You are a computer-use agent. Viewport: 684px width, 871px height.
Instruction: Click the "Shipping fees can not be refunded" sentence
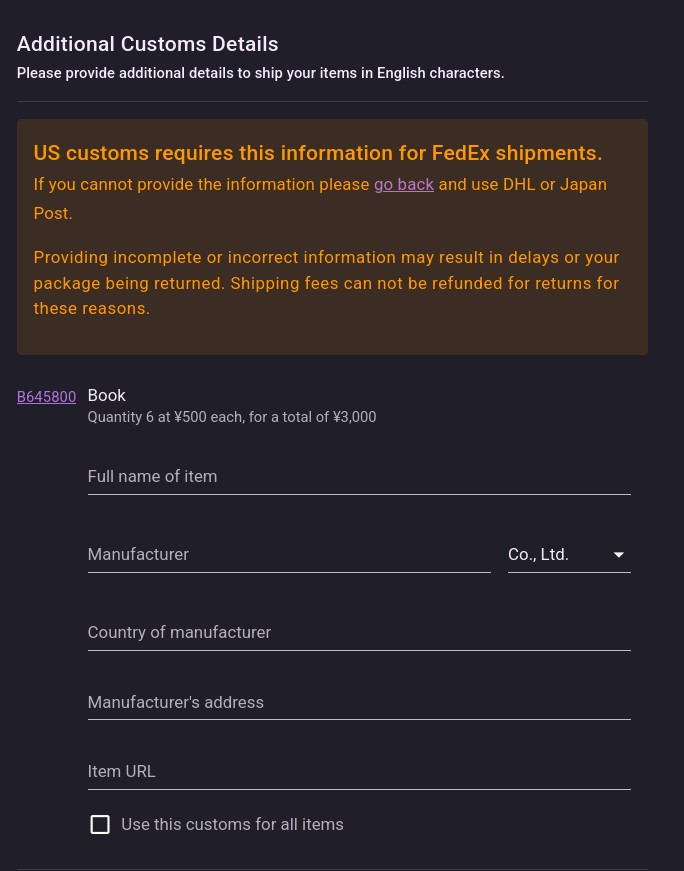pos(425,283)
